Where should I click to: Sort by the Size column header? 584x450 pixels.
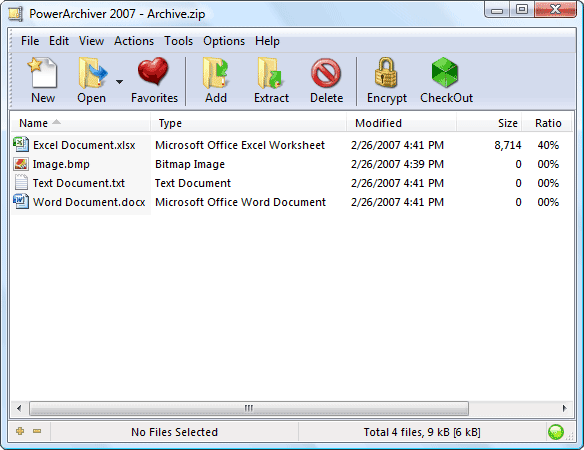click(489, 123)
